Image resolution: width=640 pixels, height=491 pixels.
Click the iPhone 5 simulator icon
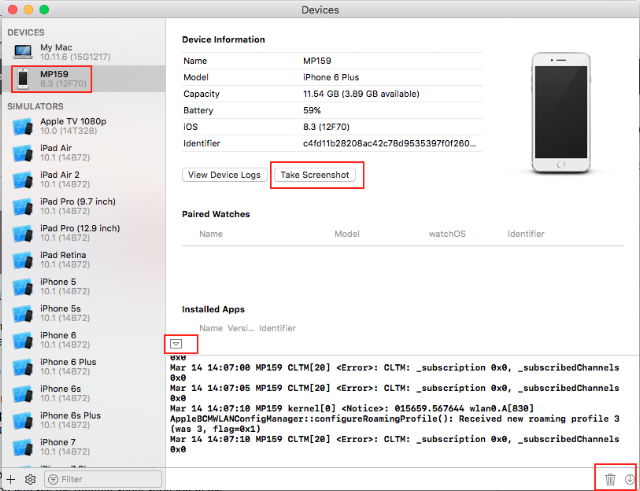[x=23, y=287]
